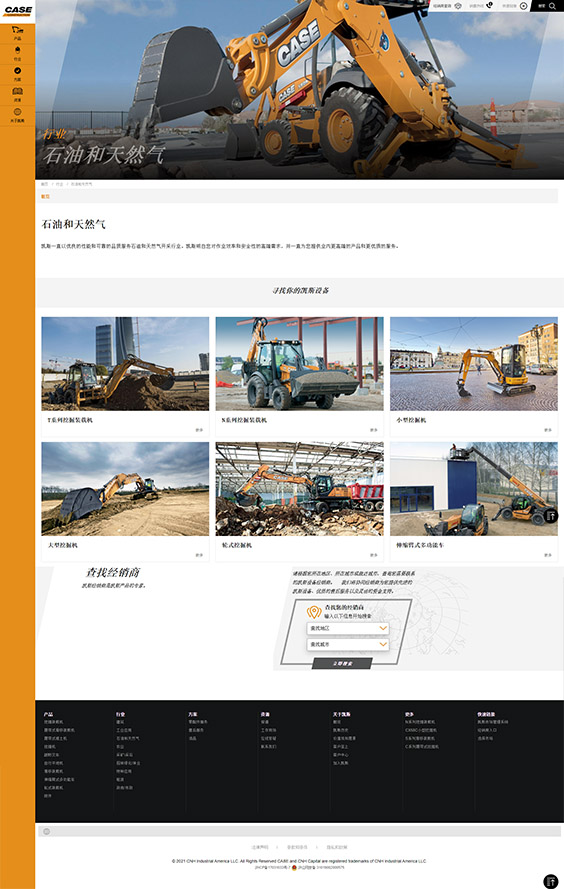Screen dimensions: 564x889
Task: Click 更多 under T系列挖掘装载机
Action: (199, 430)
